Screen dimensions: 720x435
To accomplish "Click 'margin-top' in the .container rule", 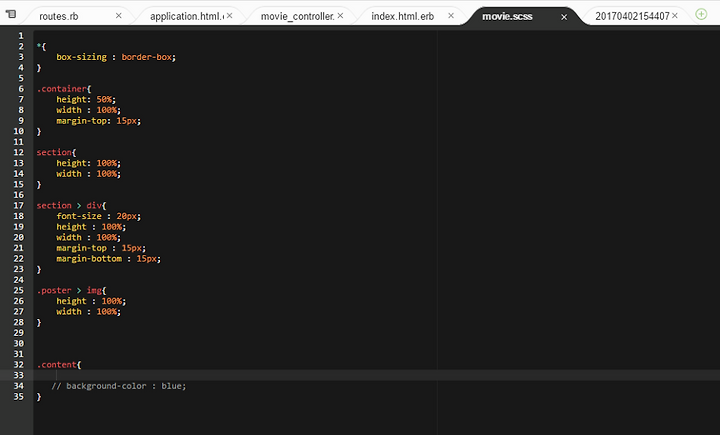I will point(81,121).
